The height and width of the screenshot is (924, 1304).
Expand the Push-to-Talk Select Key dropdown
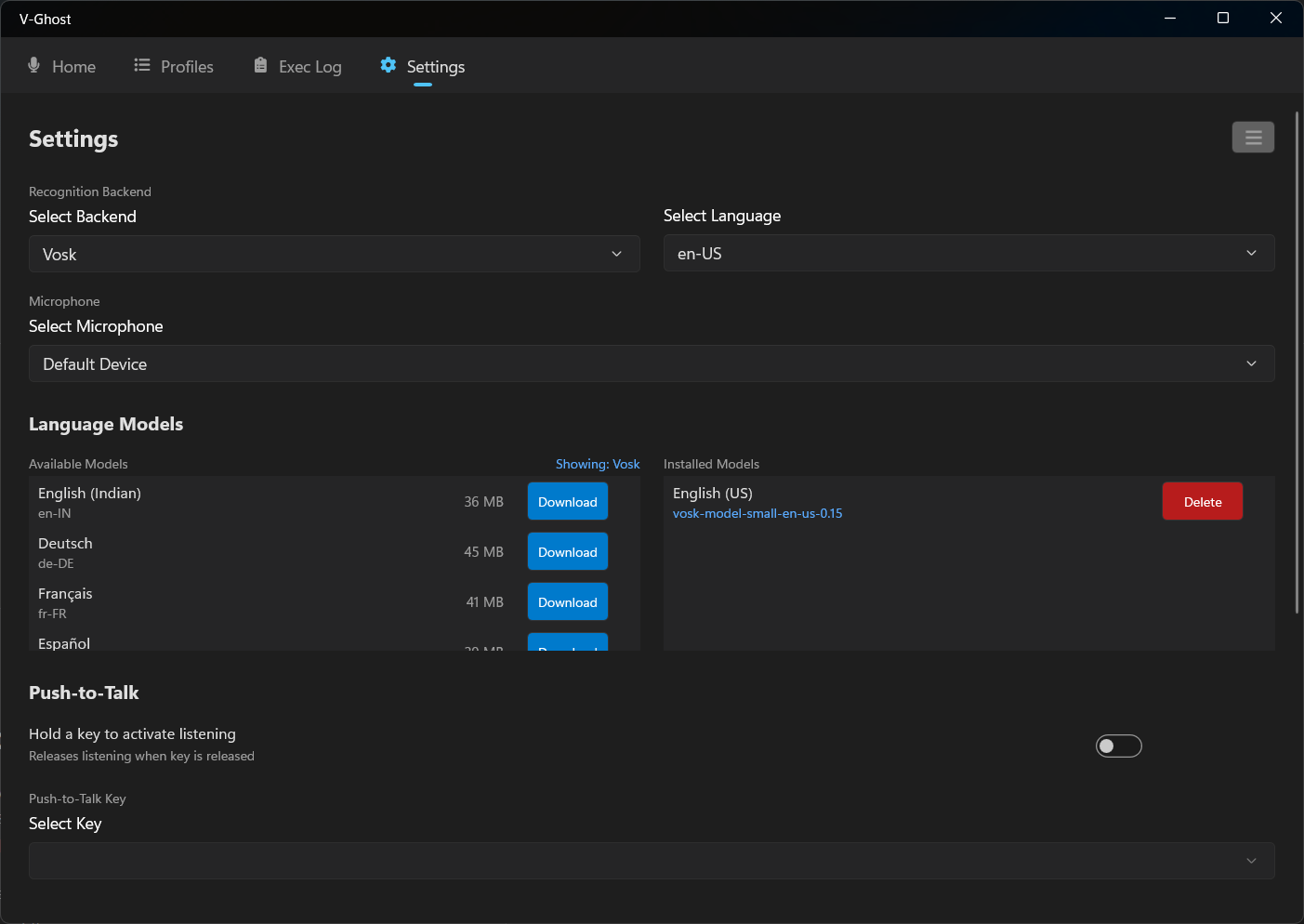(651, 861)
